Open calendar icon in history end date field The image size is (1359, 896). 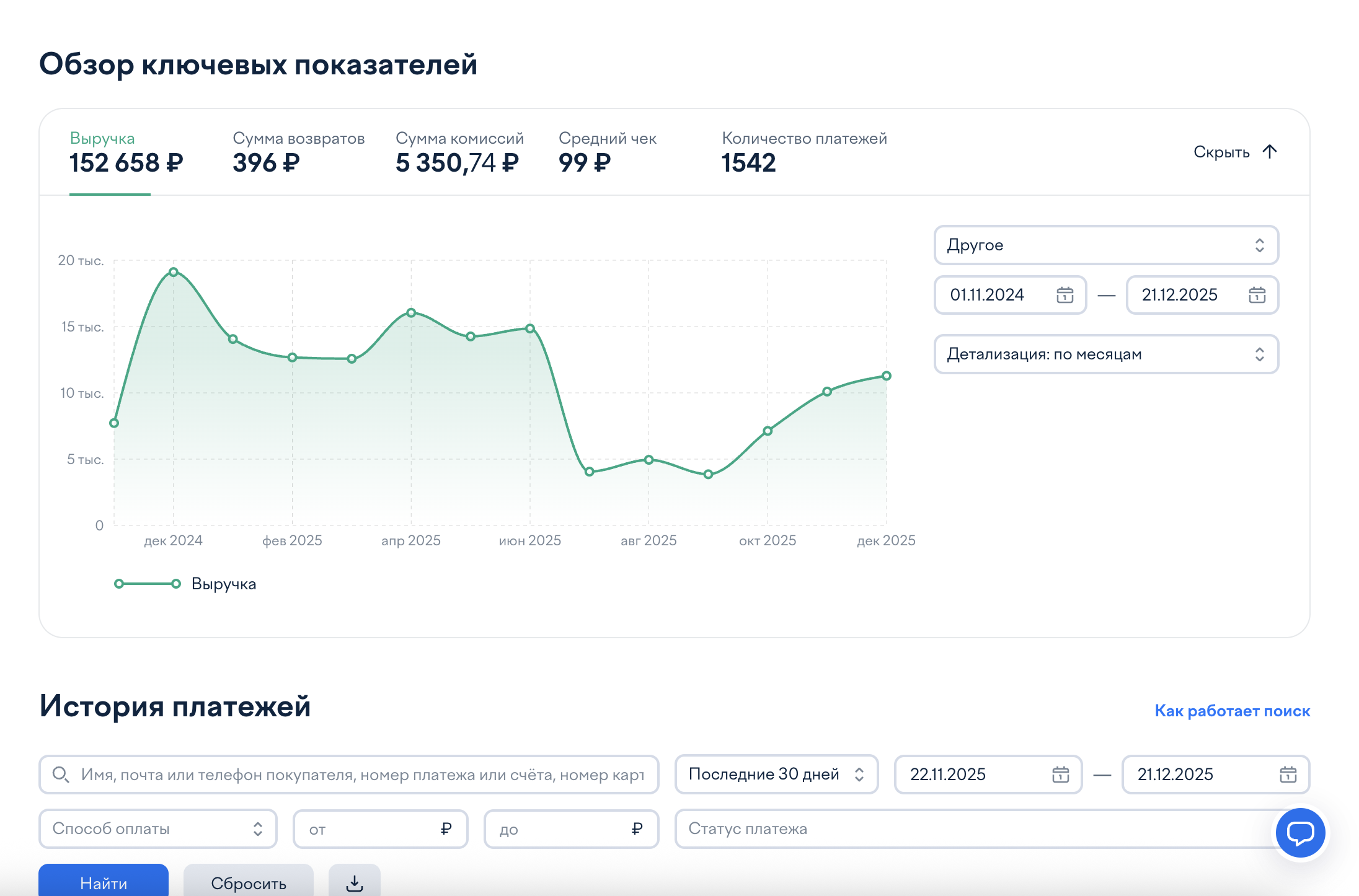pyautogui.click(x=1288, y=775)
